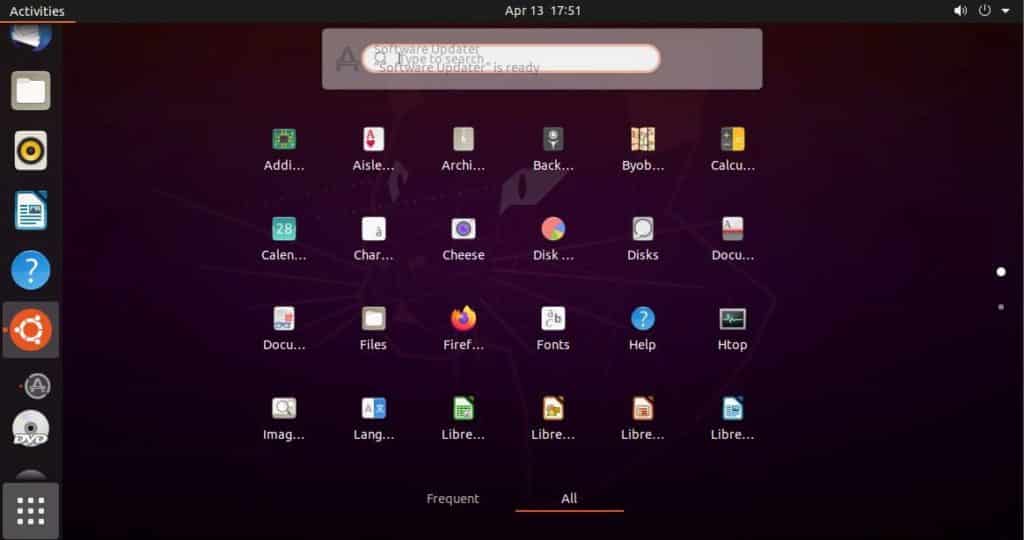The image size is (1024, 540).
Task: Expand the system menu dropdown arrow
Action: click(x=1006, y=11)
